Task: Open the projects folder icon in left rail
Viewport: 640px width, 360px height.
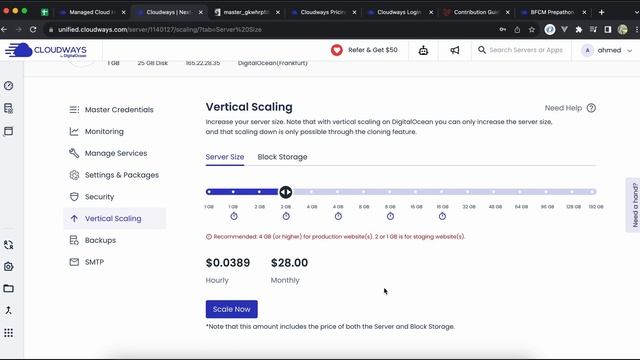Action: coord(9,289)
